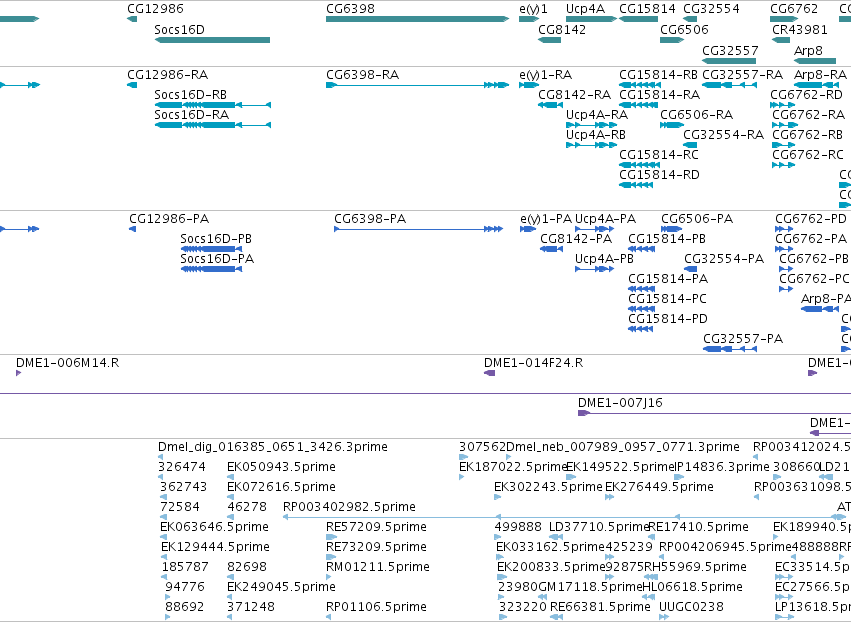Click the Arp8 gene label

click(x=808, y=50)
